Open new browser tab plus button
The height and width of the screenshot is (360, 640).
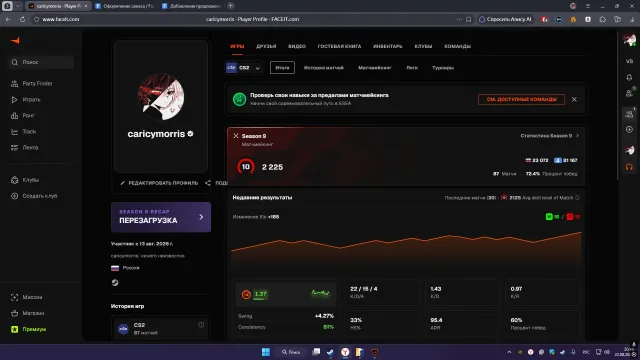click(231, 6)
